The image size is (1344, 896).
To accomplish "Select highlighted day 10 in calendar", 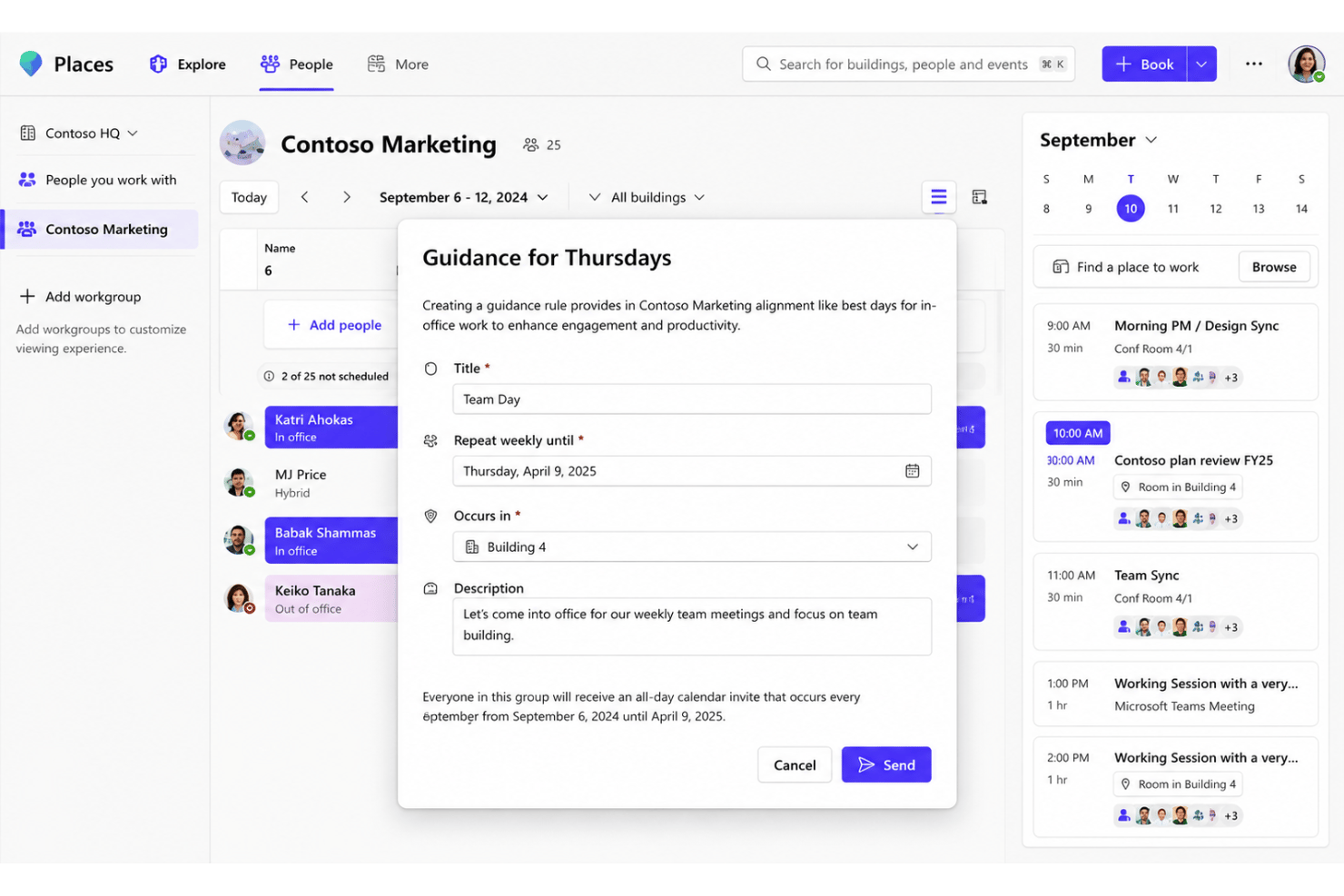I will [1131, 209].
